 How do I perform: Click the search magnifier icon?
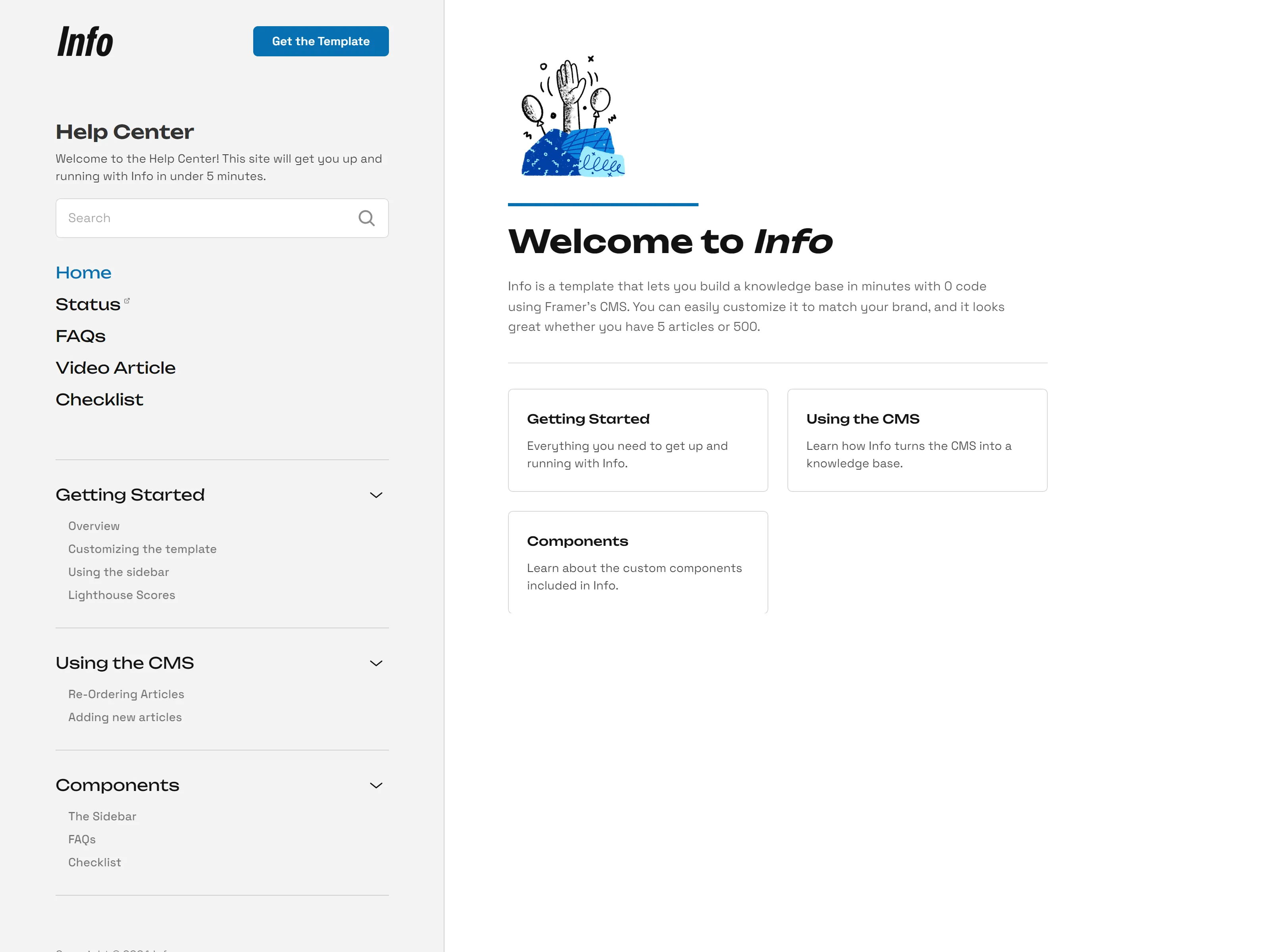click(x=366, y=218)
